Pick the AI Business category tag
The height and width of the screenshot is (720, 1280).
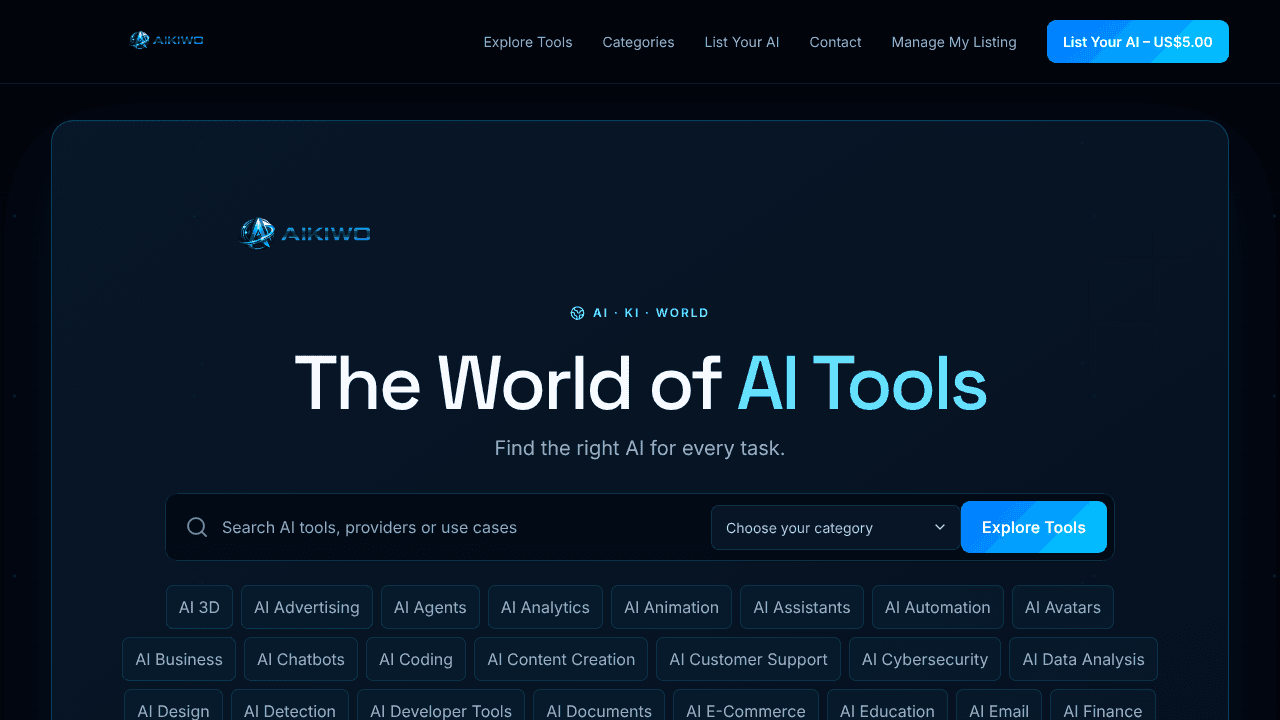179,659
